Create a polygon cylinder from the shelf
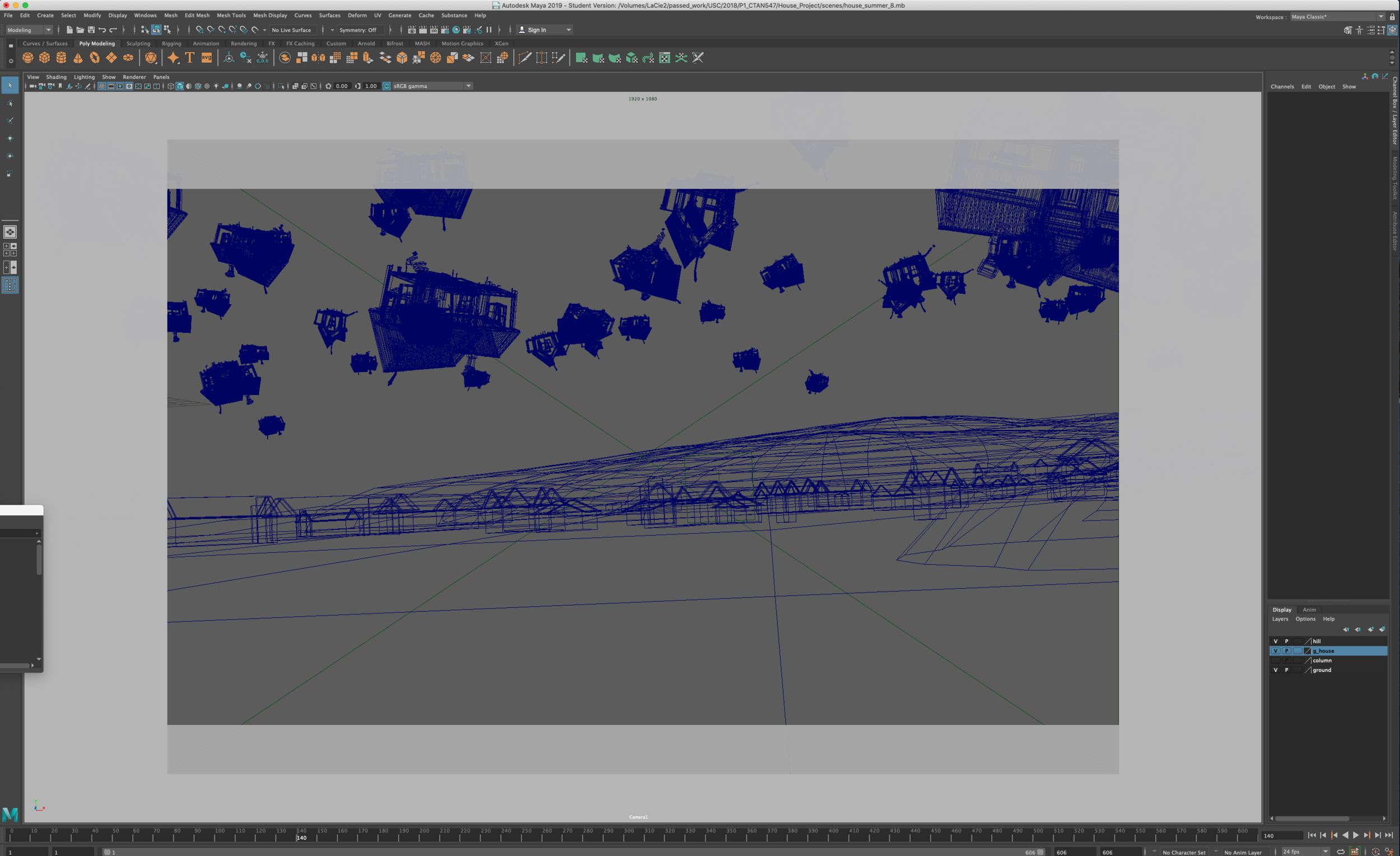The height and width of the screenshot is (856, 1400). pos(62,57)
